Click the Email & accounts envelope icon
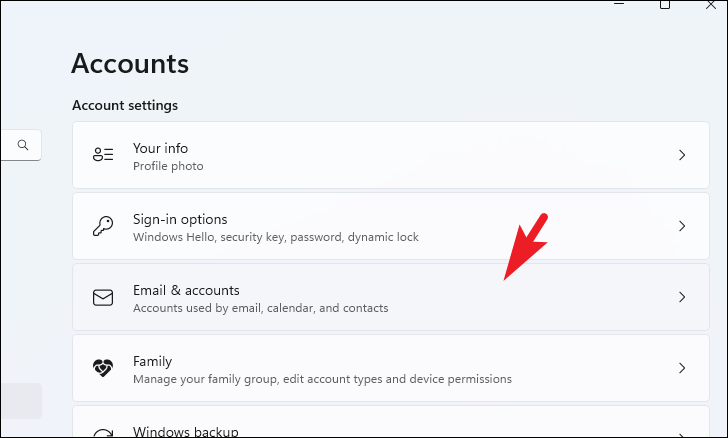This screenshot has height=438, width=728. click(x=103, y=297)
